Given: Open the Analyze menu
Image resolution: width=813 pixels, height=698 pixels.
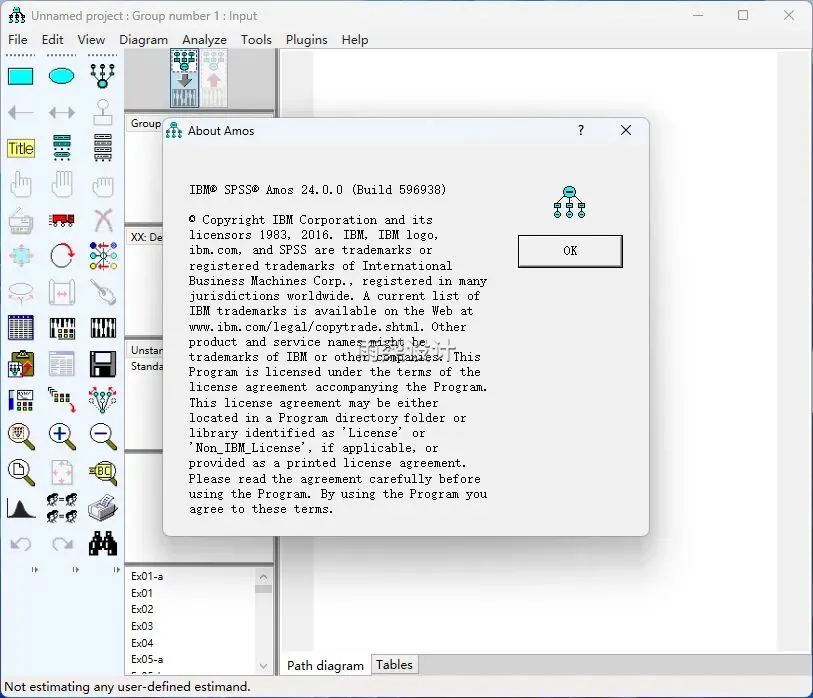Looking at the screenshot, I should pyautogui.click(x=204, y=39).
